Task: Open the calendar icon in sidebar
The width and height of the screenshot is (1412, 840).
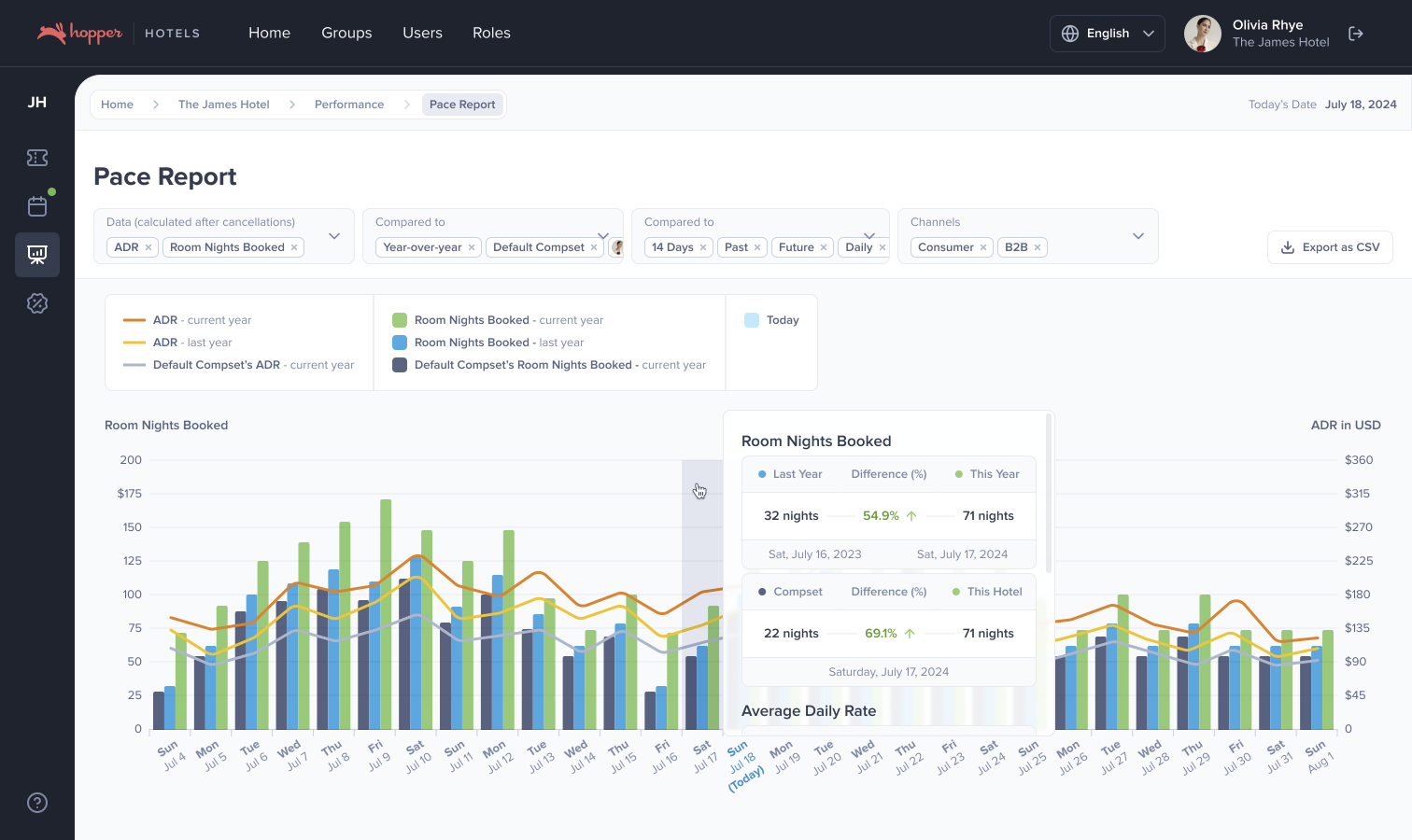Action: 37,206
